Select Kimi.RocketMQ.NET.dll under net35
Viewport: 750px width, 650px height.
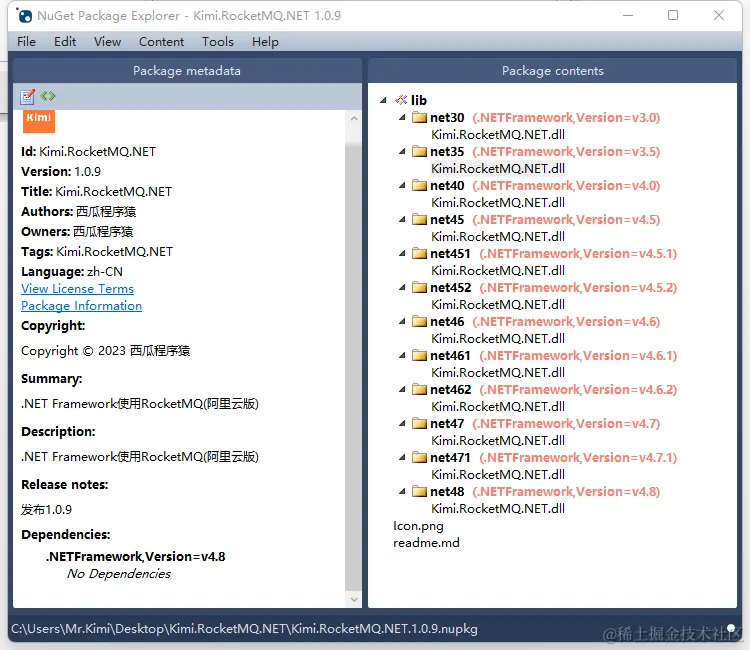pyautogui.click(x=498, y=168)
